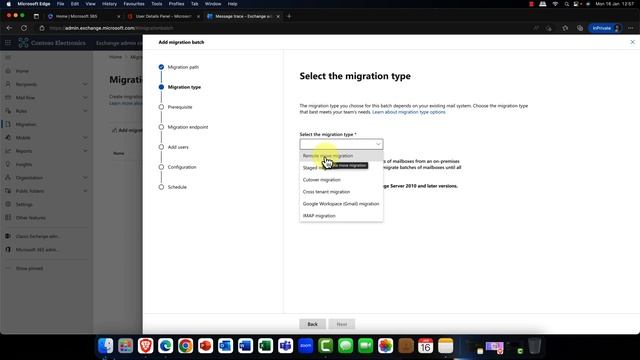The height and width of the screenshot is (360, 640).
Task: Open Notes app from the Dock
Action: coord(445,346)
